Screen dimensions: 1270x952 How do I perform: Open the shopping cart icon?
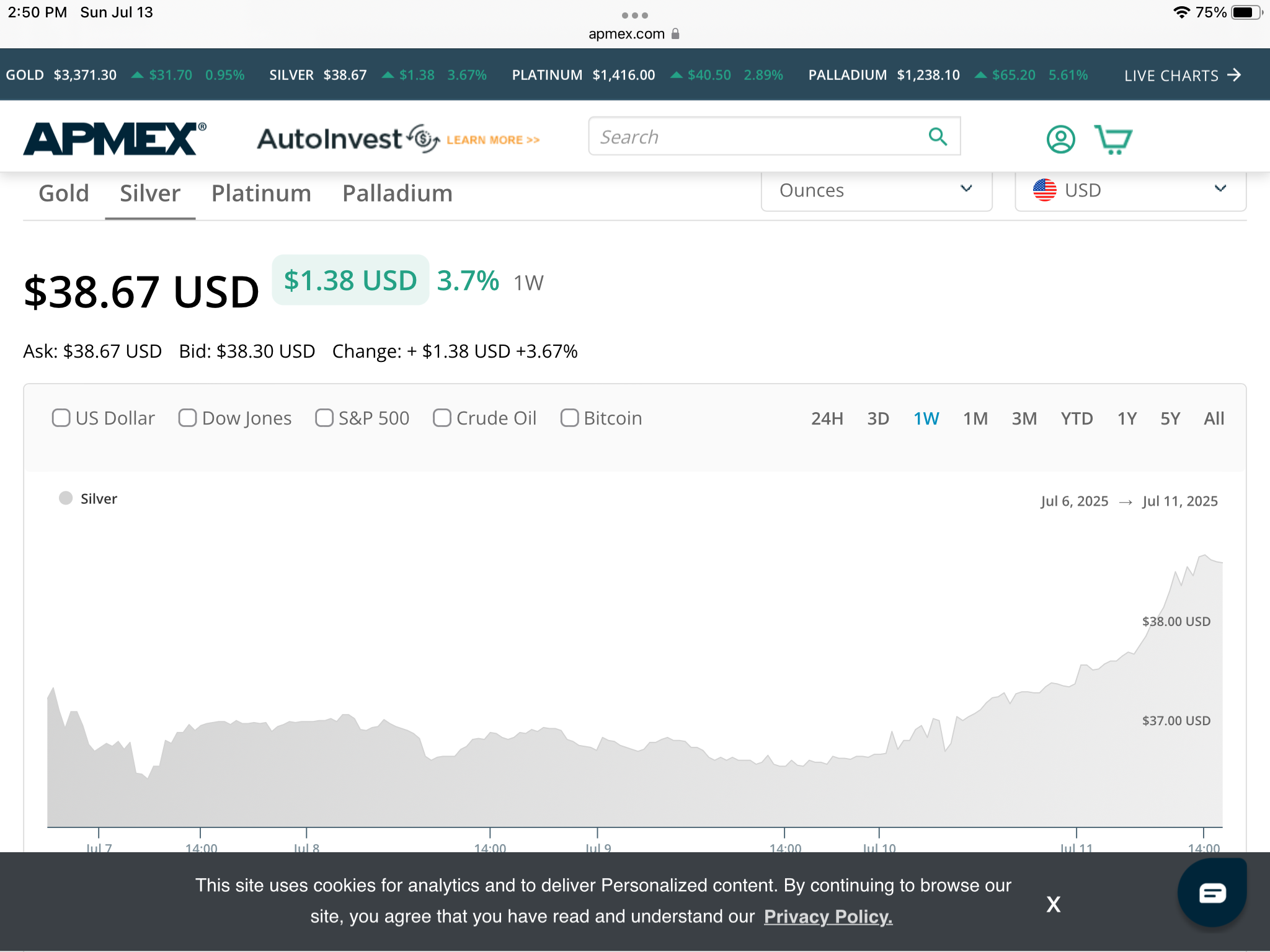pos(1113,139)
